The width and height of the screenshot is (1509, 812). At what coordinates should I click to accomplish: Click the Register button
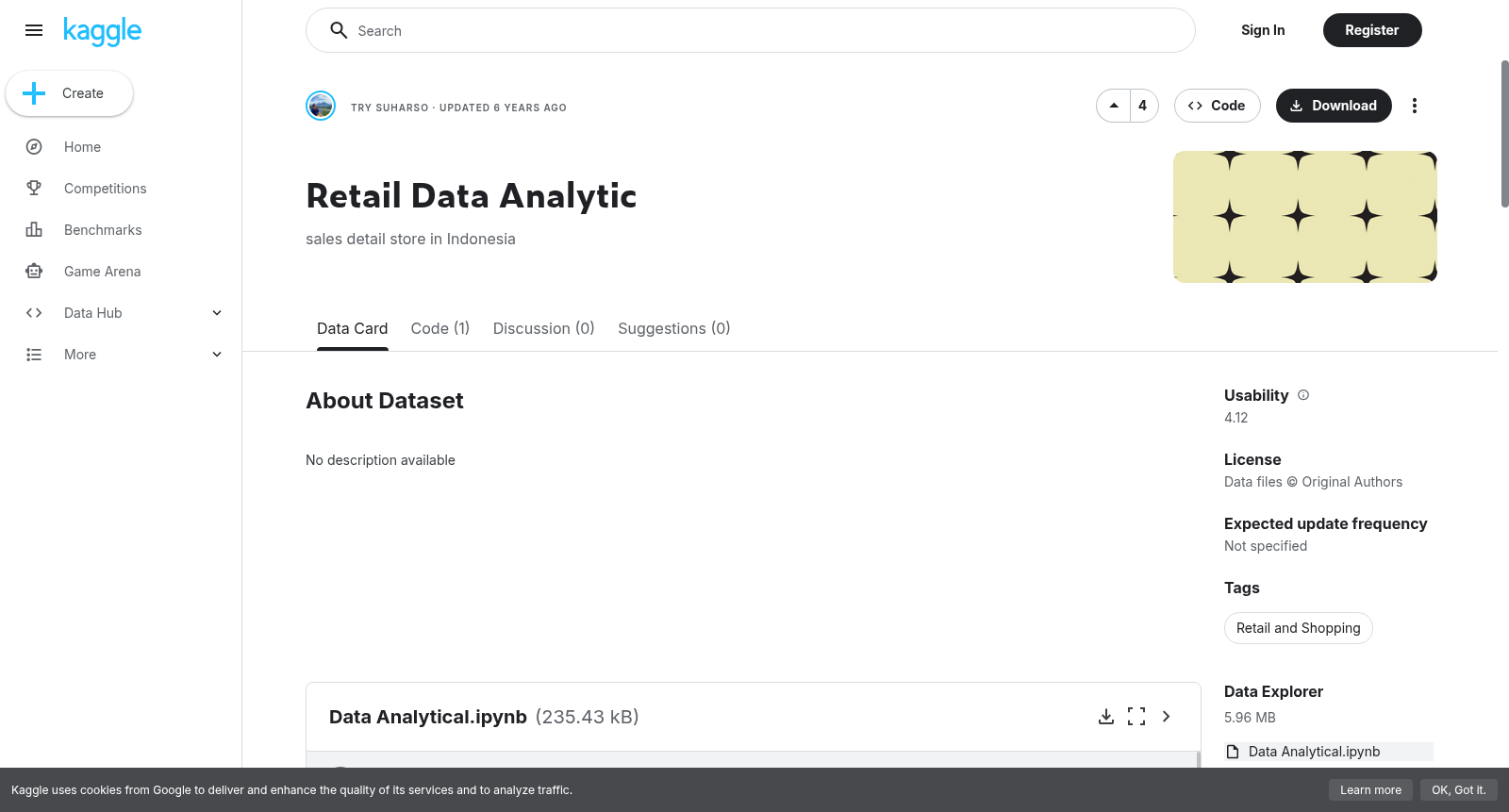[x=1372, y=30]
